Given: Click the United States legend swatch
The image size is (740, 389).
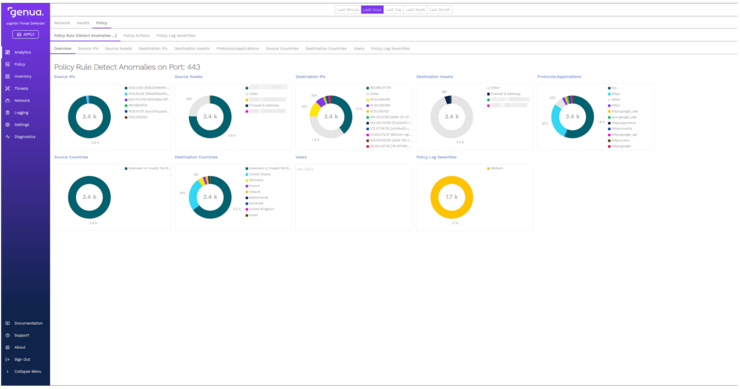Looking at the screenshot, I should coord(247,174).
